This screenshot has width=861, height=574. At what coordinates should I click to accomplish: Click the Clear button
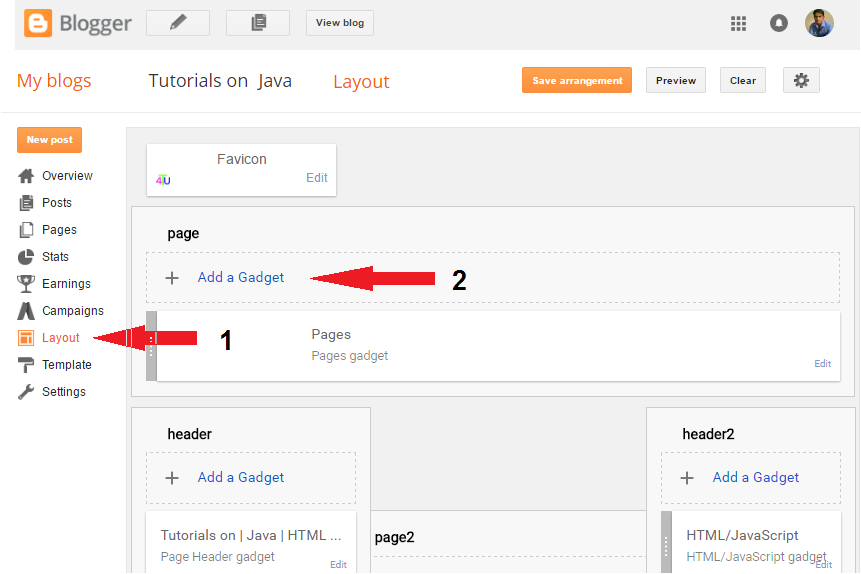point(743,81)
